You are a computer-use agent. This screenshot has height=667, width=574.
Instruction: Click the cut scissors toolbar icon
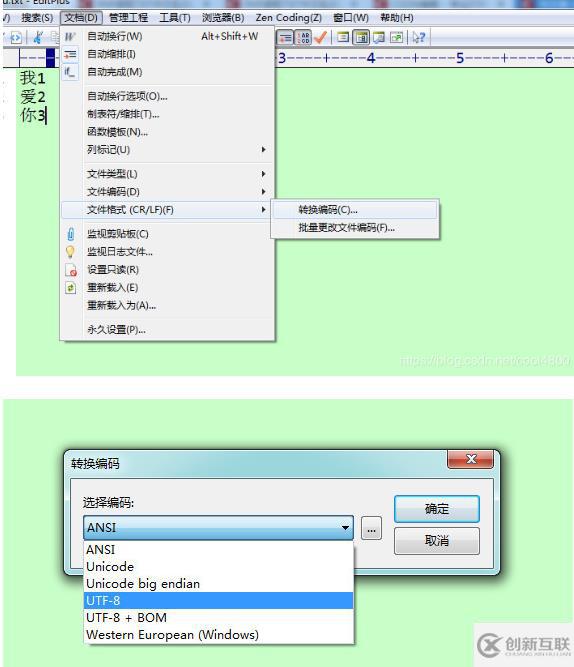[38, 38]
